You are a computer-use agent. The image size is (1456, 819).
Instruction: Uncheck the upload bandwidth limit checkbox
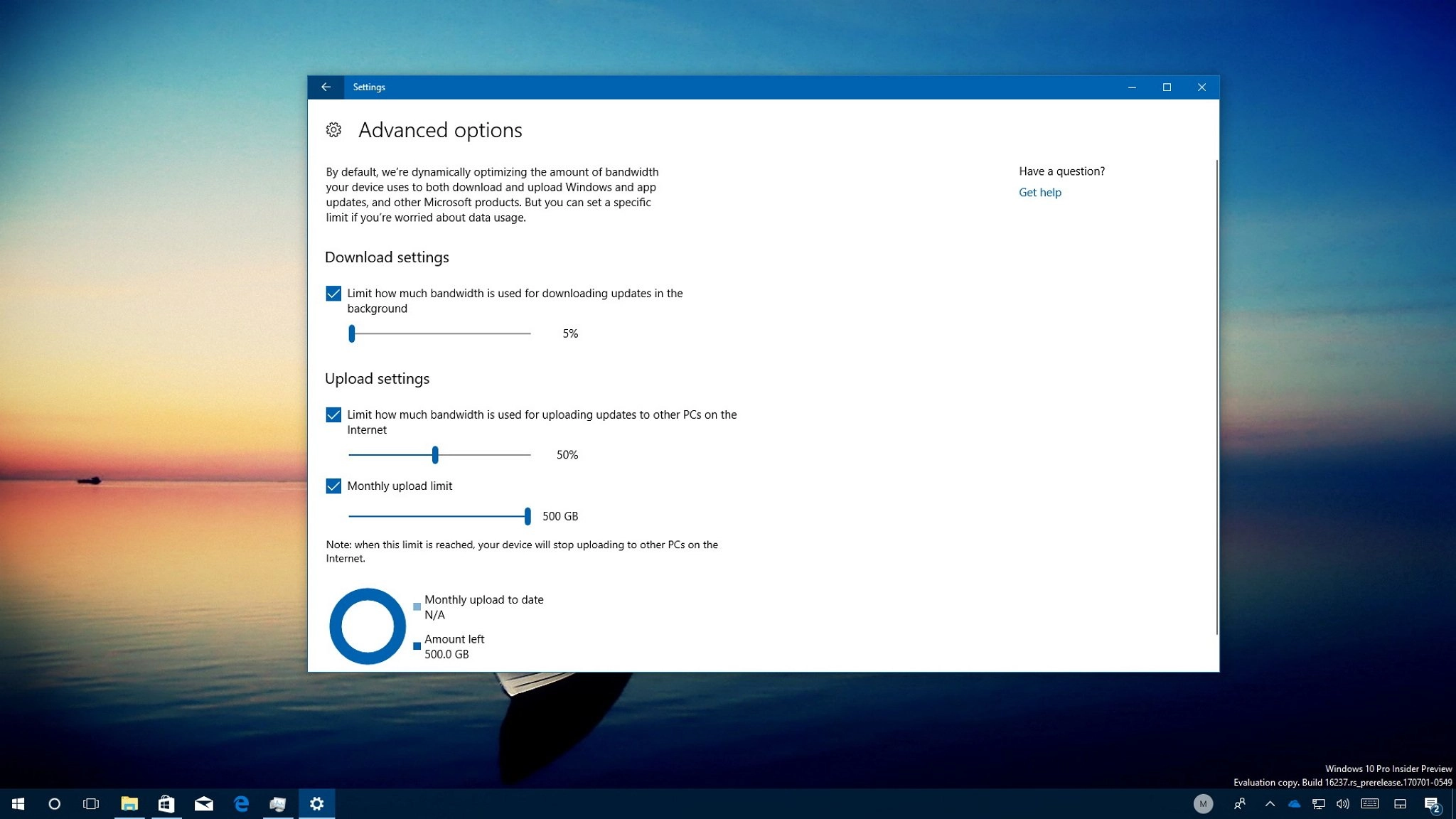click(333, 415)
